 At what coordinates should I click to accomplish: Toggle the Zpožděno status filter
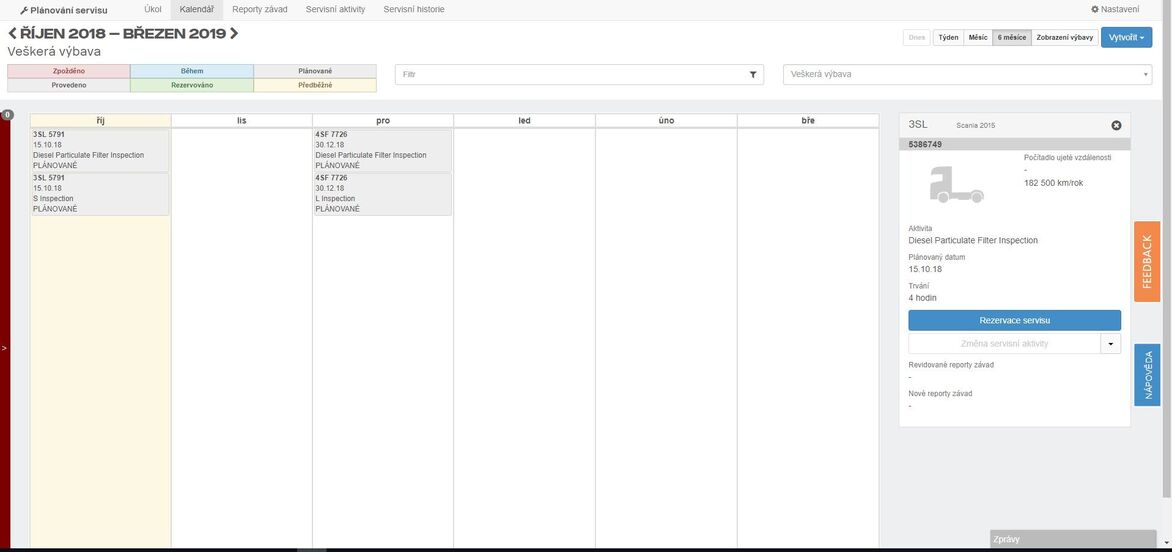(x=68, y=71)
